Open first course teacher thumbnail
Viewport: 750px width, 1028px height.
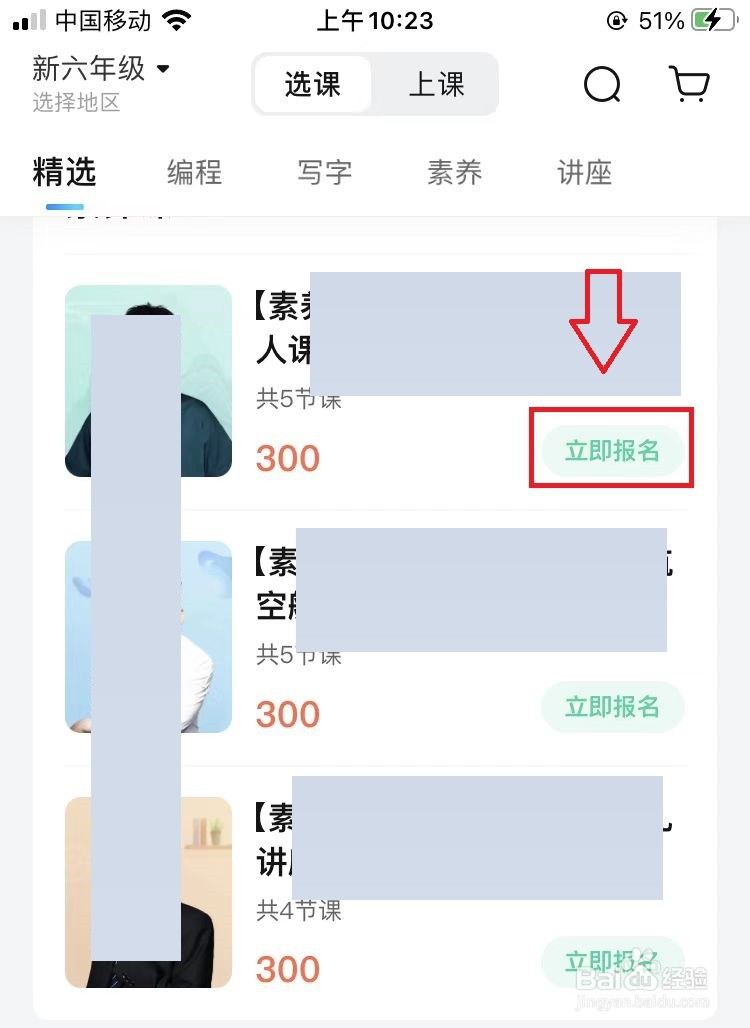coord(148,381)
